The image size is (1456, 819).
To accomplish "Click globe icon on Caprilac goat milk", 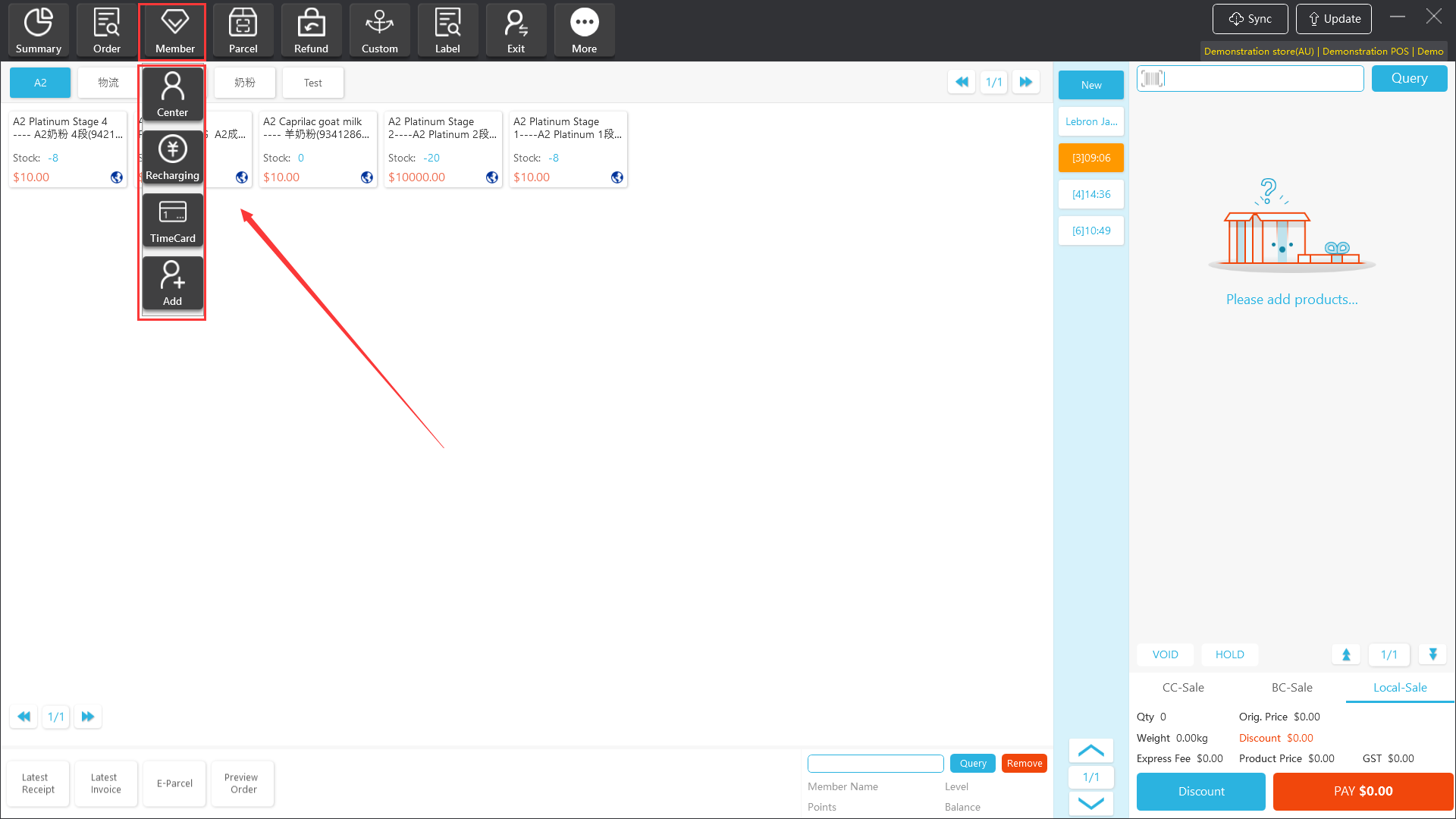I will pyautogui.click(x=367, y=177).
